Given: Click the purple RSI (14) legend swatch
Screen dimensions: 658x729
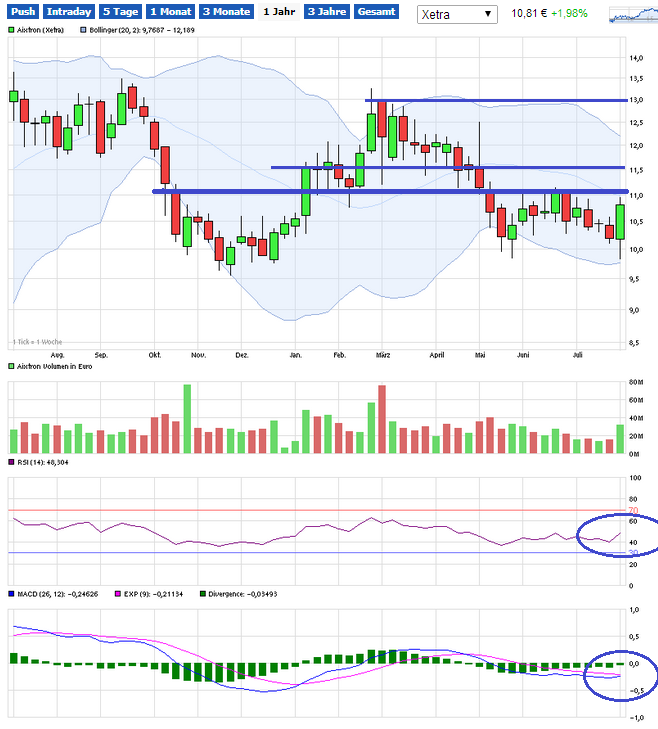Looking at the screenshot, I should [x=11, y=462].
